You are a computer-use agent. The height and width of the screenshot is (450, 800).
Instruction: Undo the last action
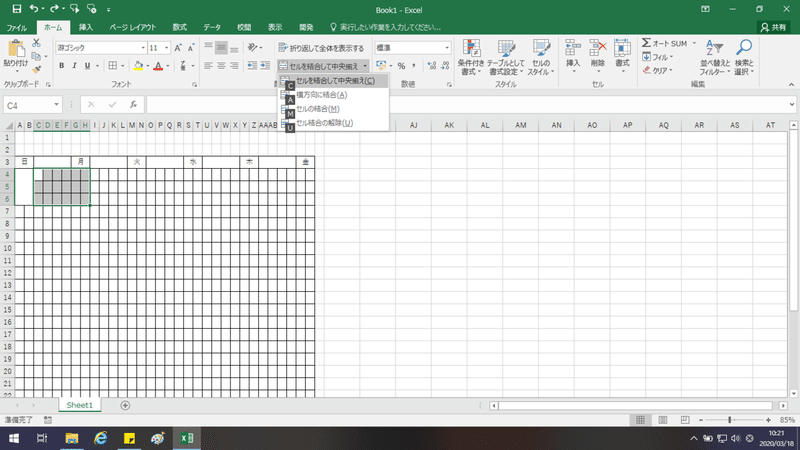click(34, 9)
